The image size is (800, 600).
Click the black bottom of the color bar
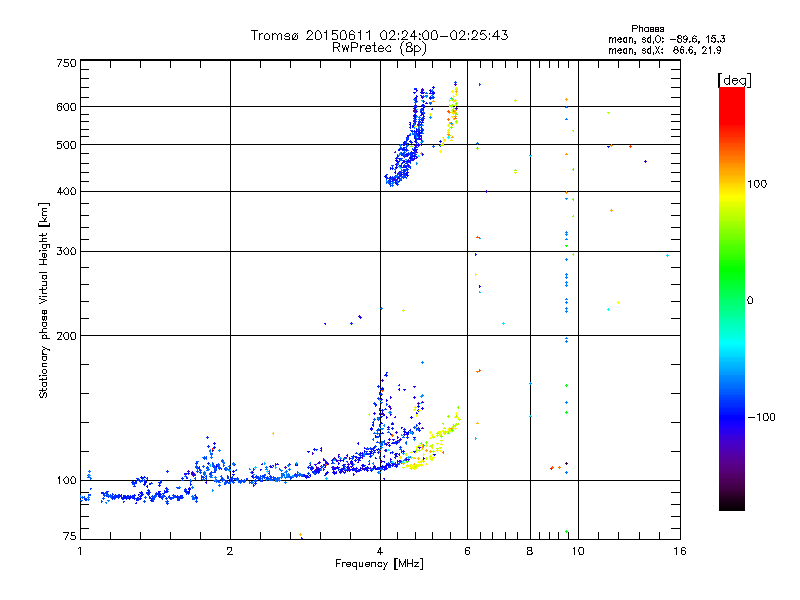coord(732,503)
